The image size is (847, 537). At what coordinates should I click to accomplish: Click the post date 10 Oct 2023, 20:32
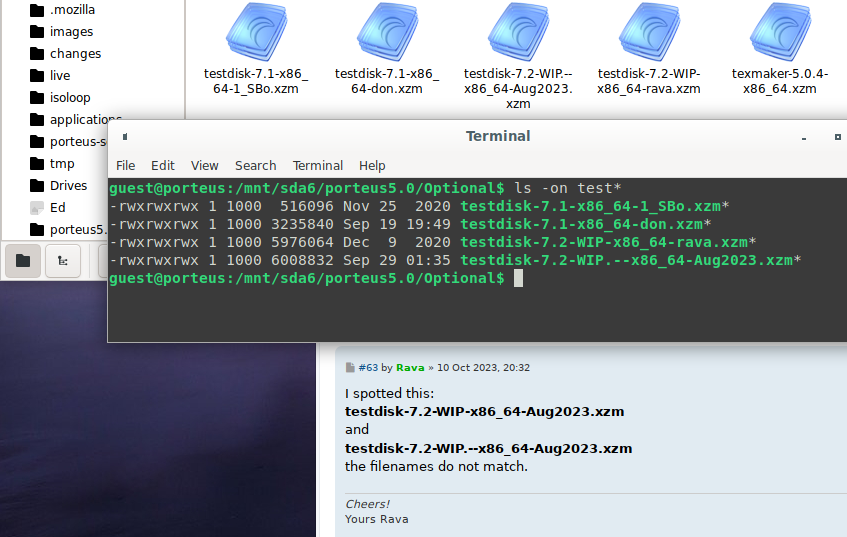pyautogui.click(x=483, y=367)
